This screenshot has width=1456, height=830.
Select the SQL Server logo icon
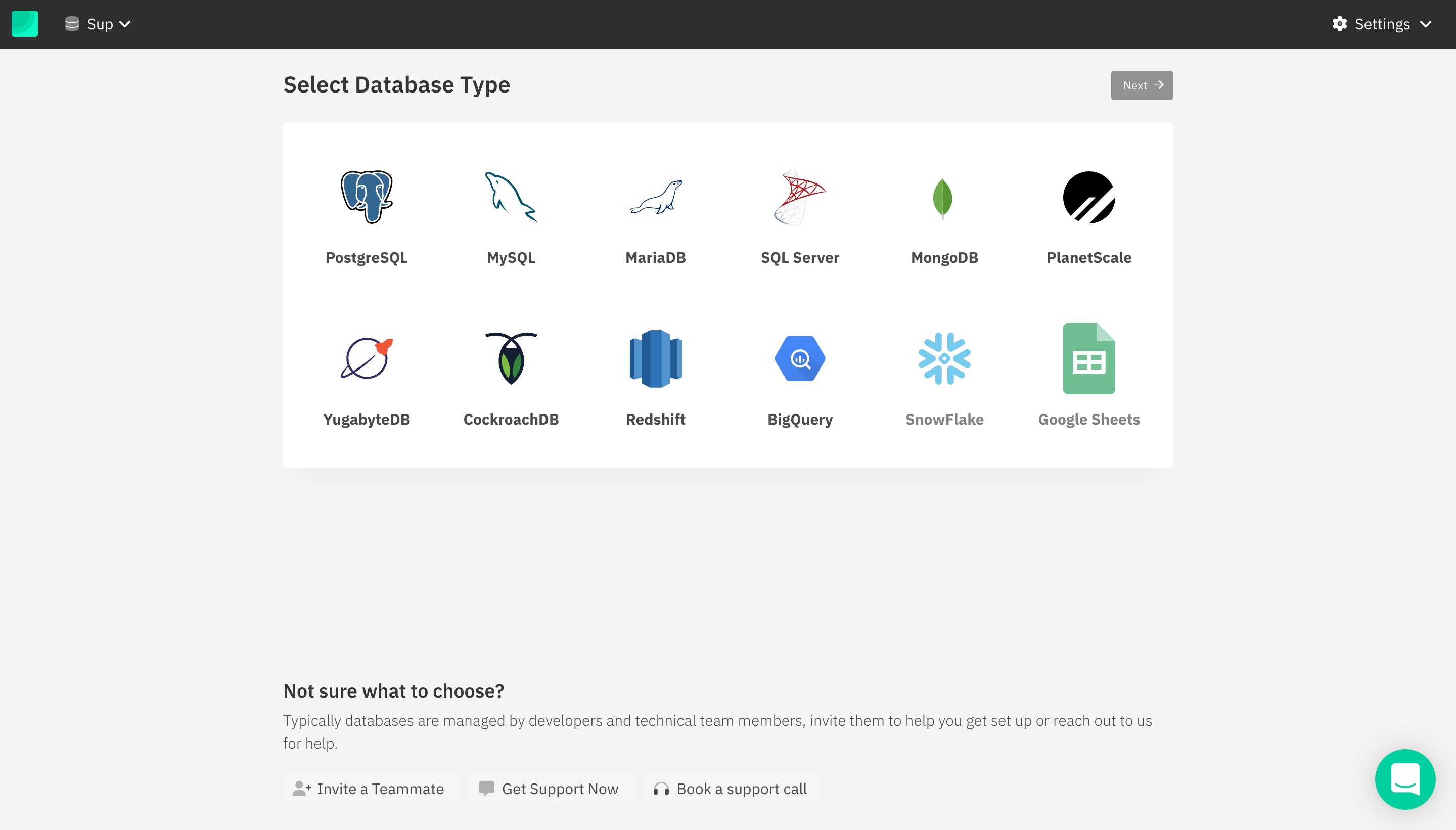(x=799, y=197)
